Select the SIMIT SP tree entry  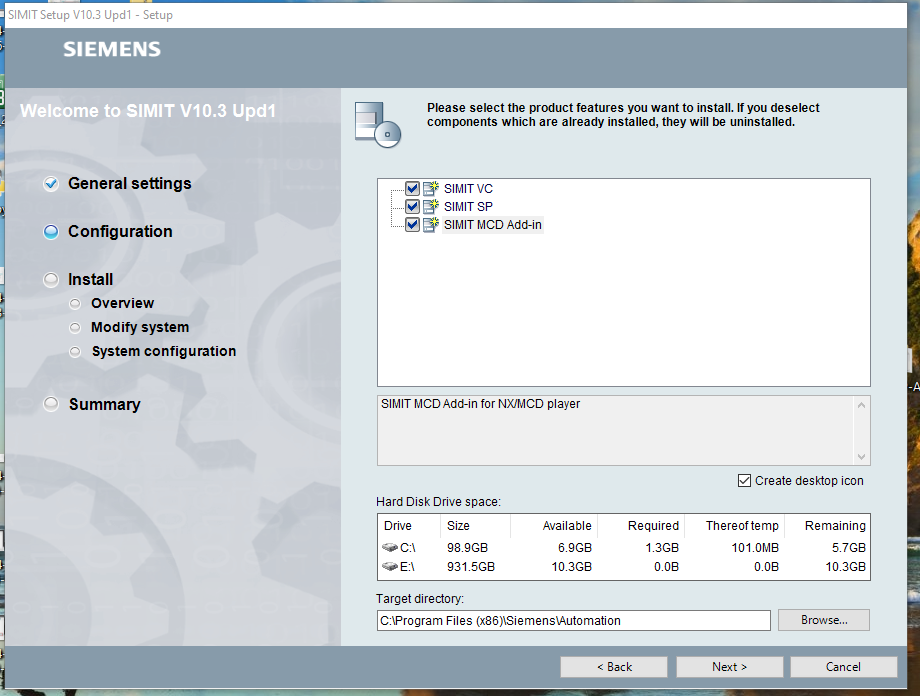coord(468,207)
